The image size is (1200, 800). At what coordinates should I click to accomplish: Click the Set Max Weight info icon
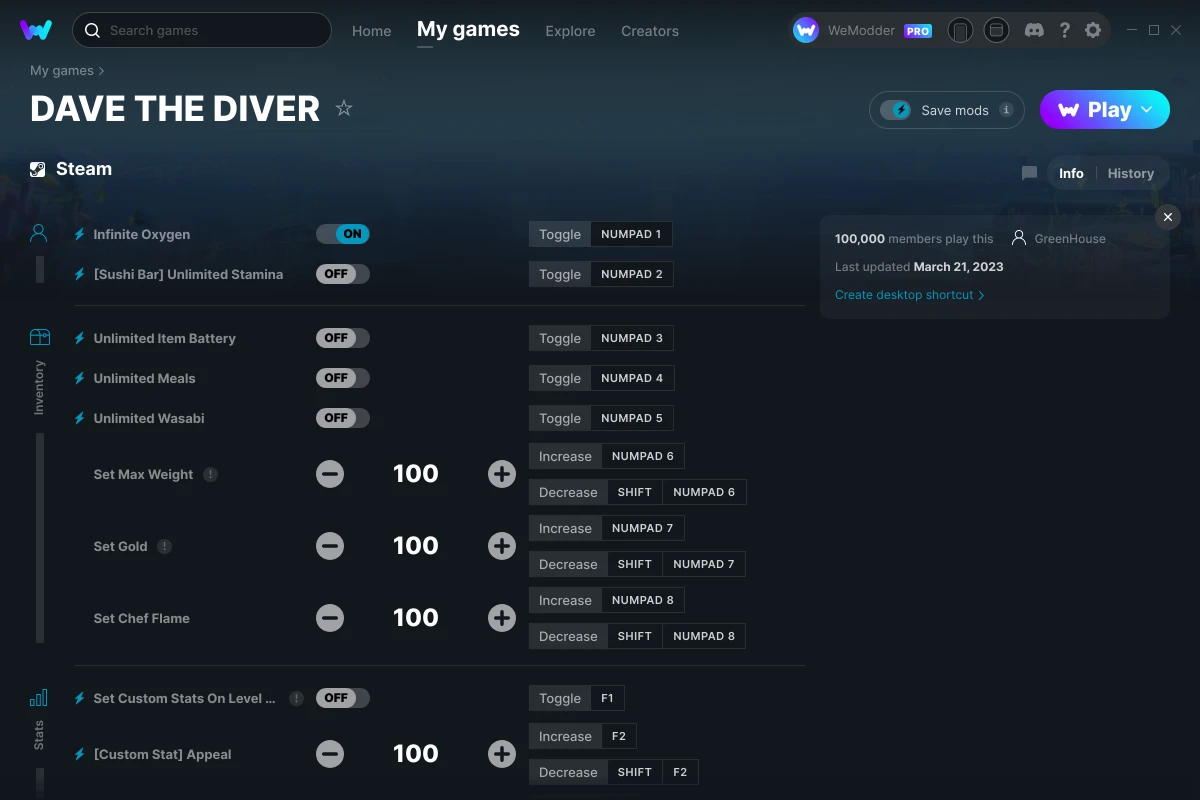[211, 474]
